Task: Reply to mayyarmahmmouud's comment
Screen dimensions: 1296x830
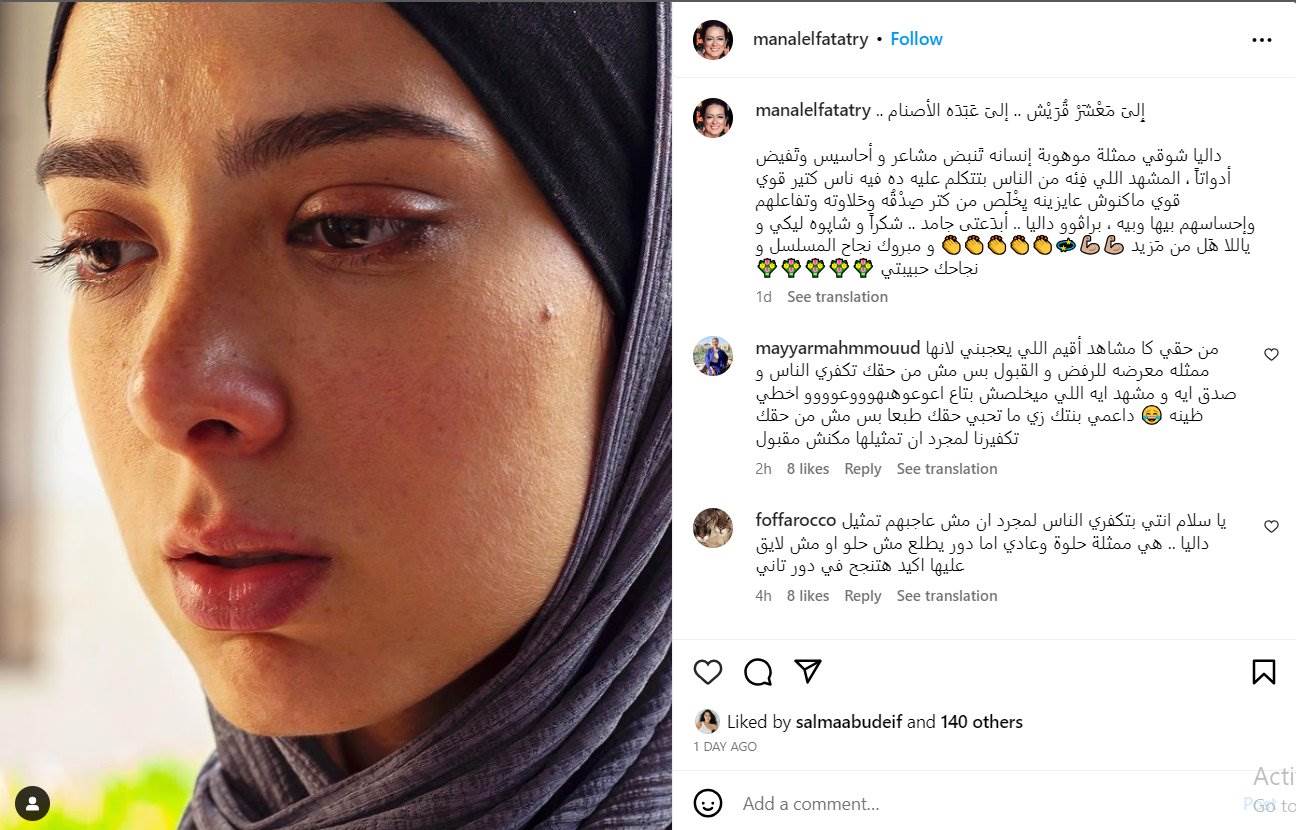Action: pyautogui.click(x=863, y=469)
